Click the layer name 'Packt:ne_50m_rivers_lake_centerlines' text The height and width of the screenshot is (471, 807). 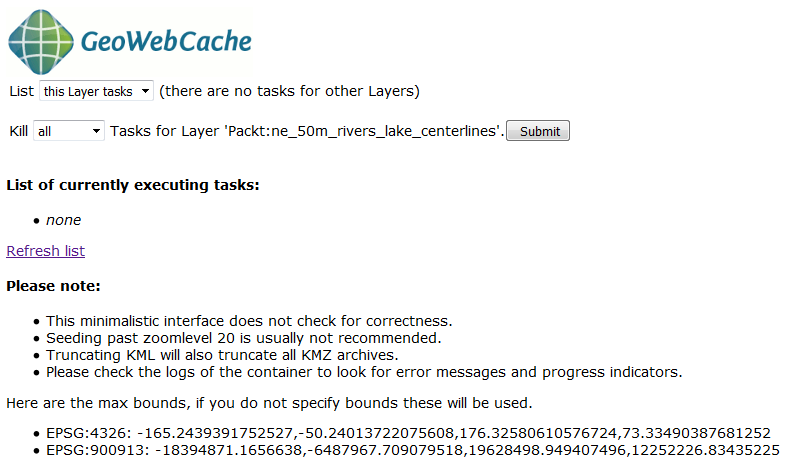363,131
